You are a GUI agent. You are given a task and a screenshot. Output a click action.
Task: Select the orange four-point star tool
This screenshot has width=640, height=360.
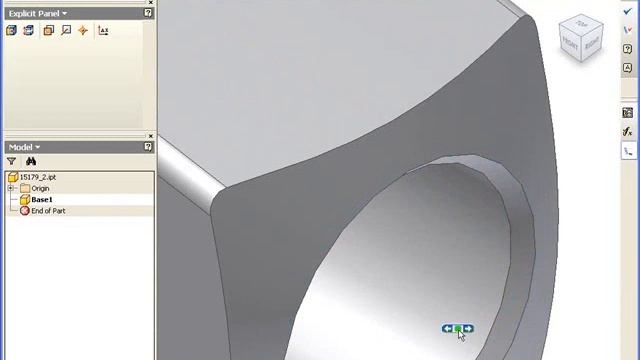(83, 30)
